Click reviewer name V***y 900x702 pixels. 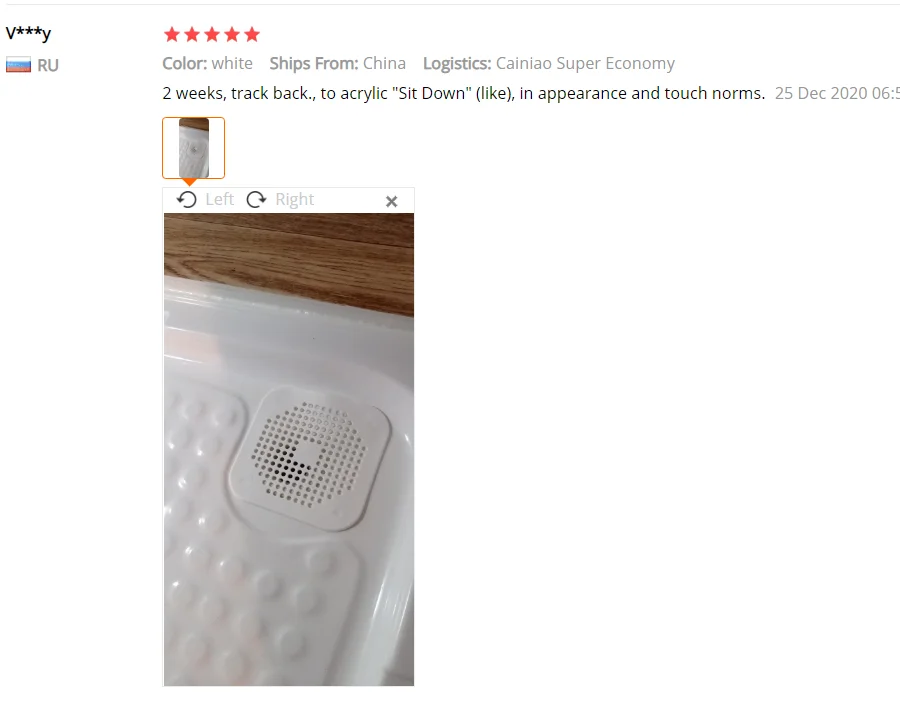[x=28, y=33]
